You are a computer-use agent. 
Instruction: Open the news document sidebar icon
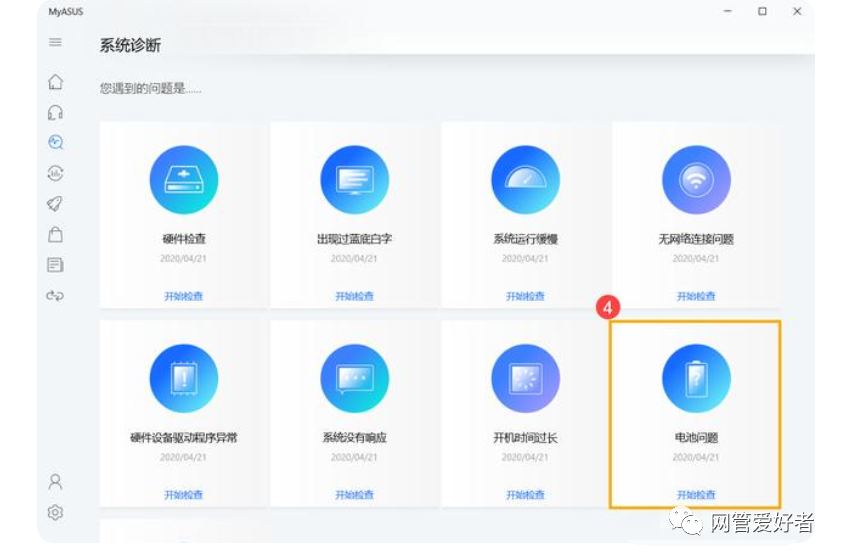(55, 265)
